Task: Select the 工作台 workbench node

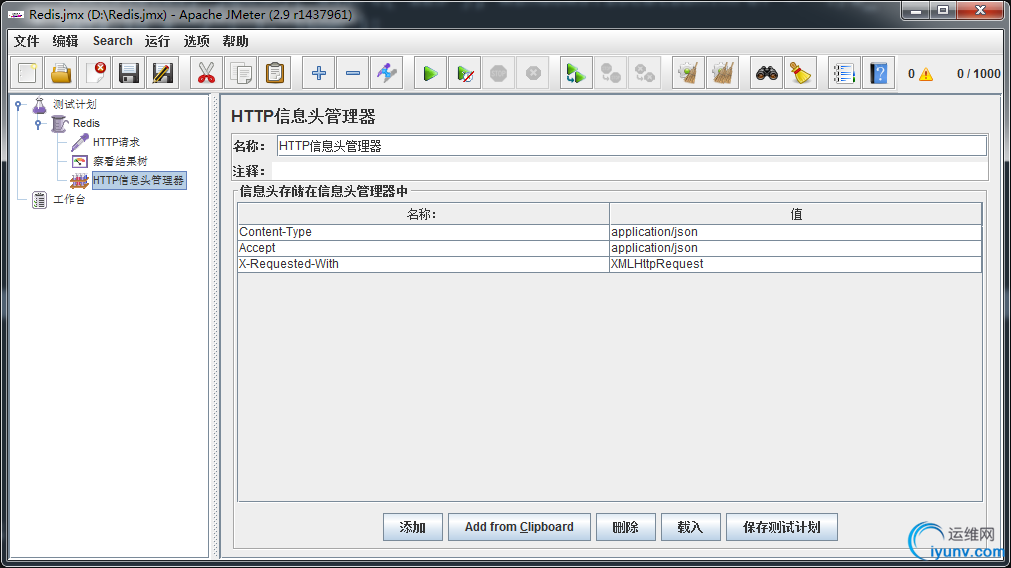Action: tap(69, 199)
